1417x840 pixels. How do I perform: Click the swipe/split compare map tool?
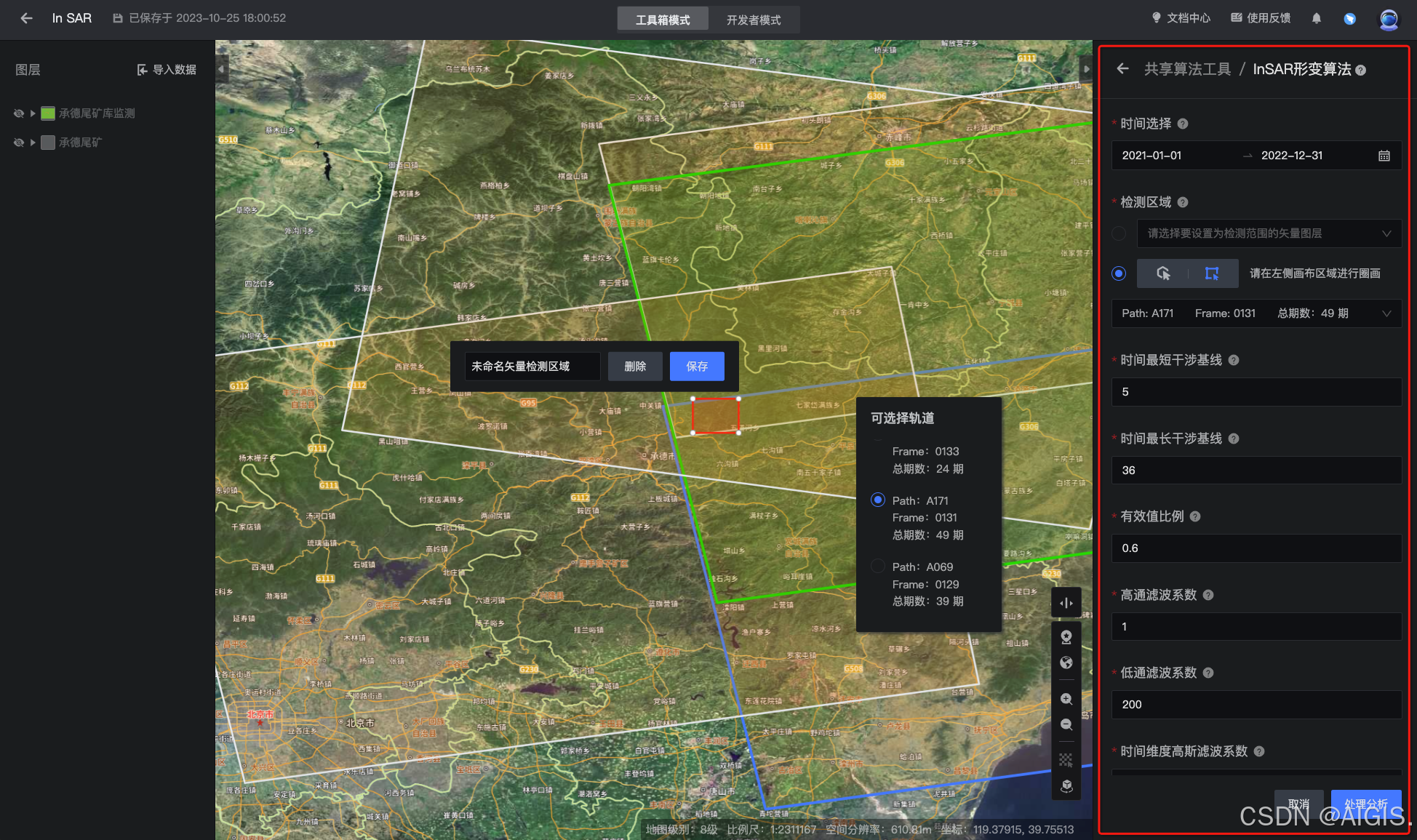[1066, 603]
